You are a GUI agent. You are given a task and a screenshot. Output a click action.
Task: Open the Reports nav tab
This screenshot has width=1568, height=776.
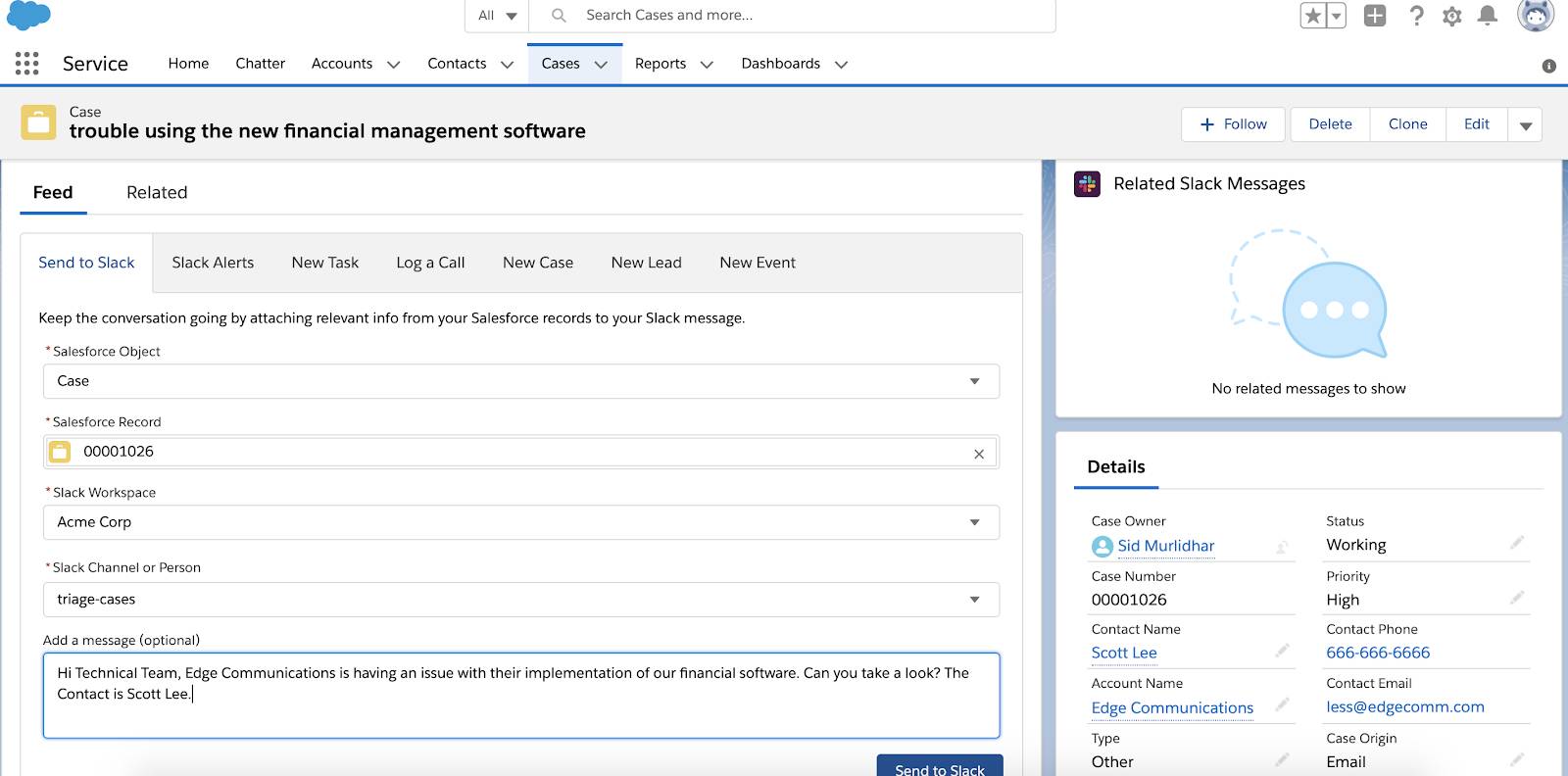point(661,64)
